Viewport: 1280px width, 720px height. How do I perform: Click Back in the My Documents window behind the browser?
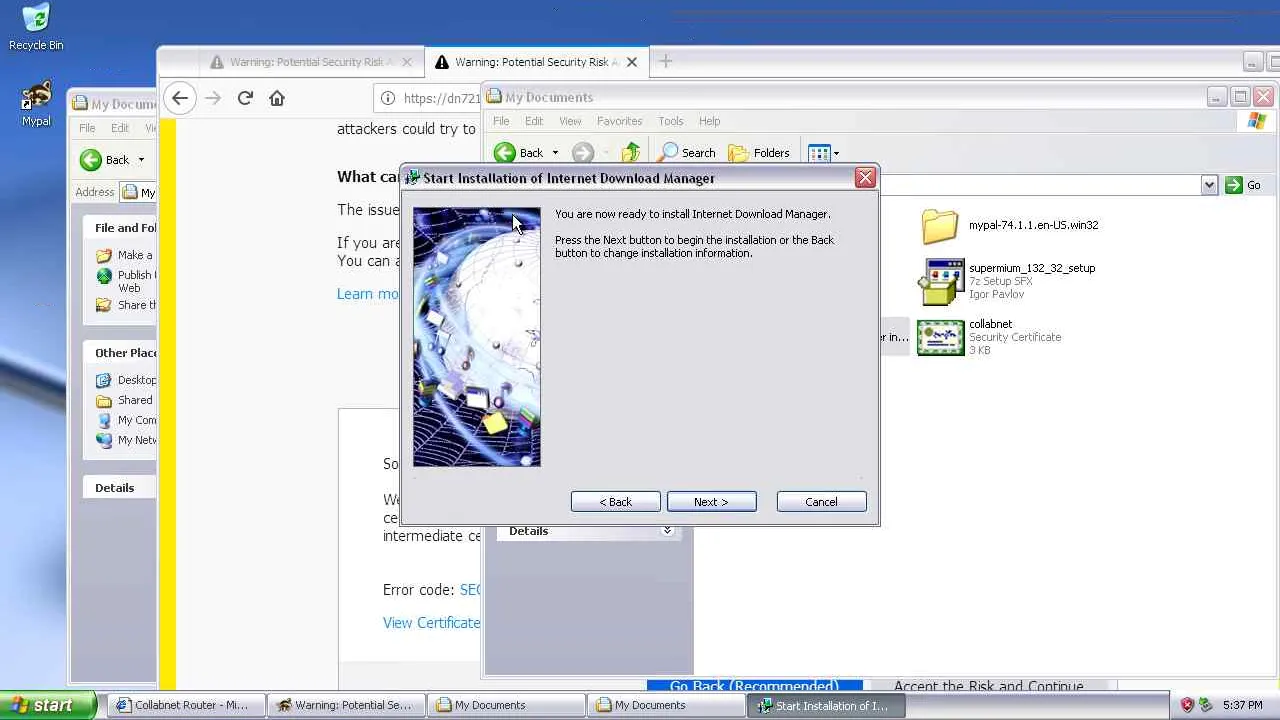click(x=106, y=160)
